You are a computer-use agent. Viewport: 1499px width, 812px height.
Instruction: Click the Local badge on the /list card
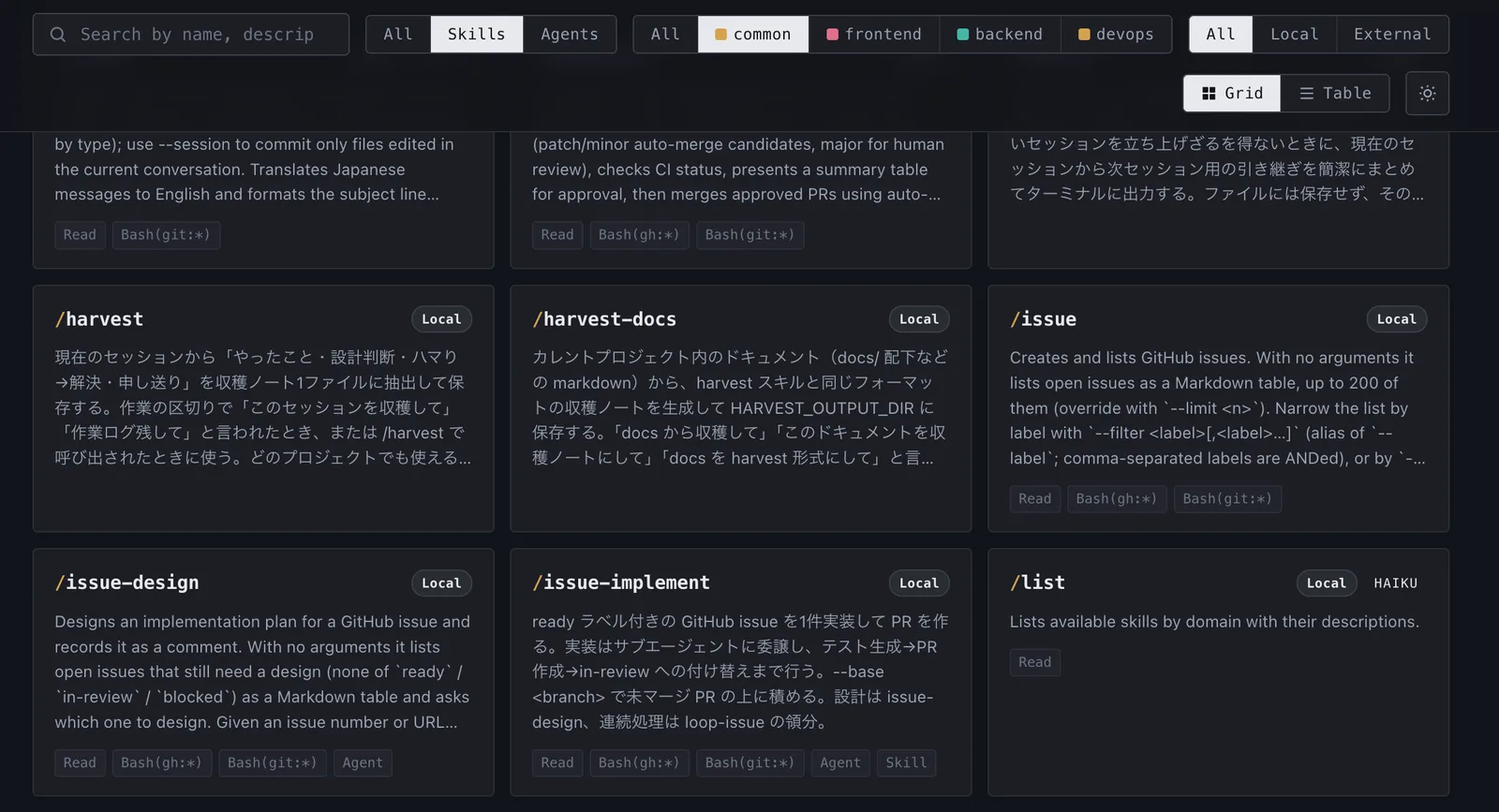coord(1327,583)
